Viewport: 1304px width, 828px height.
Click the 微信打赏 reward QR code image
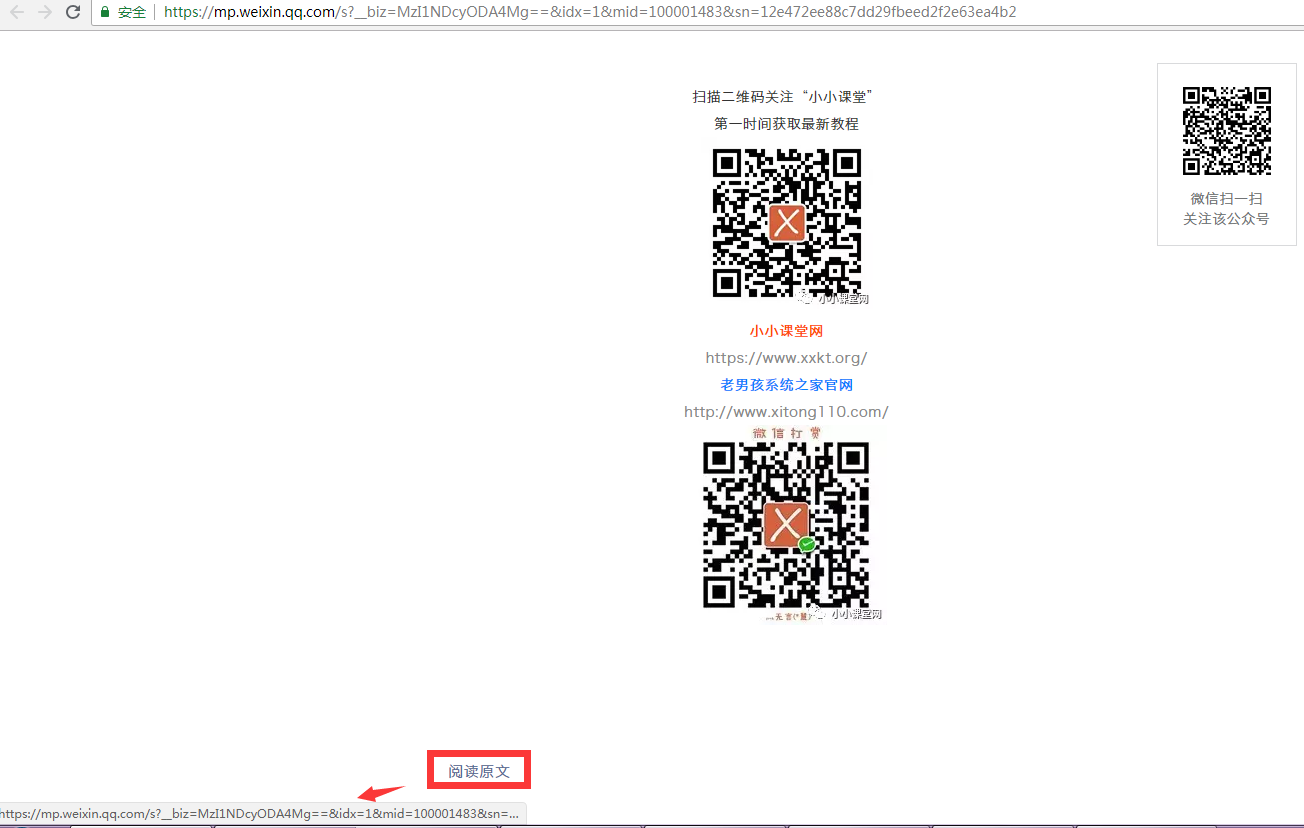tap(786, 525)
